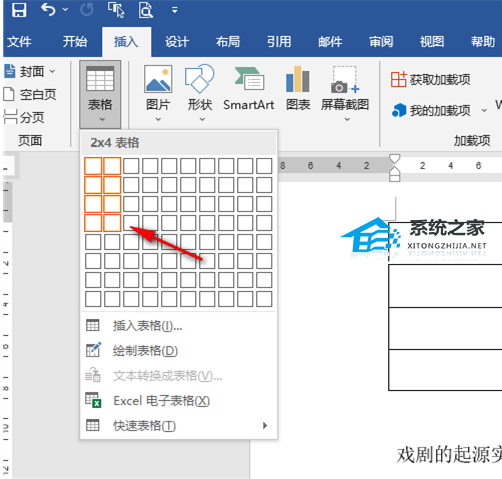Undo the last action
The height and width of the screenshot is (479, 502).
tap(48, 9)
